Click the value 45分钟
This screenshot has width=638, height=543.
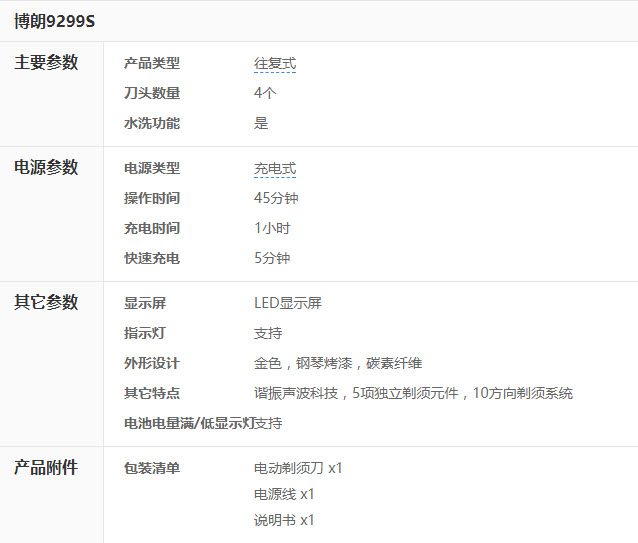[276, 198]
